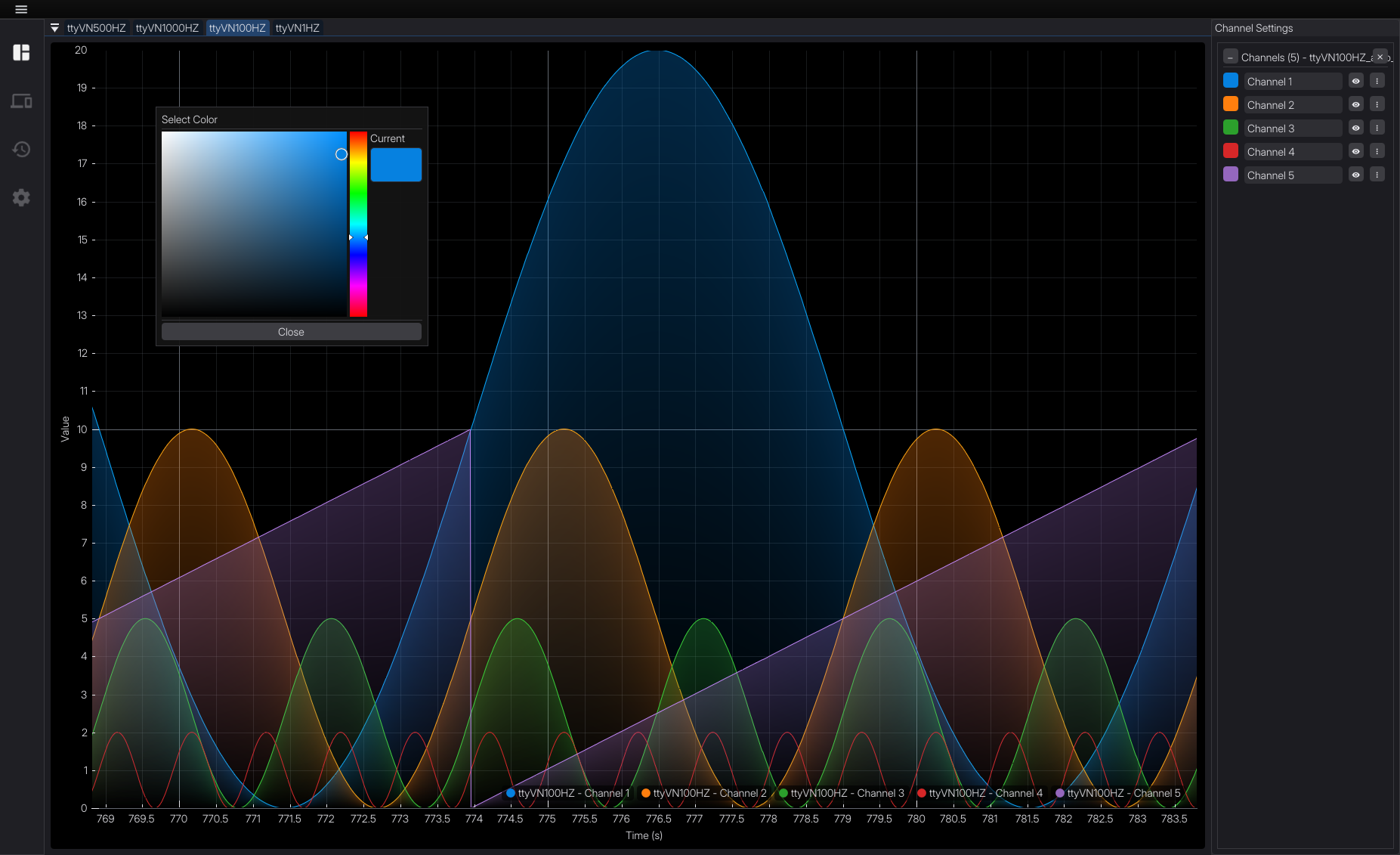Image resolution: width=1400 pixels, height=855 pixels.
Task: Select the devices icon in the sidebar
Action: tap(22, 101)
